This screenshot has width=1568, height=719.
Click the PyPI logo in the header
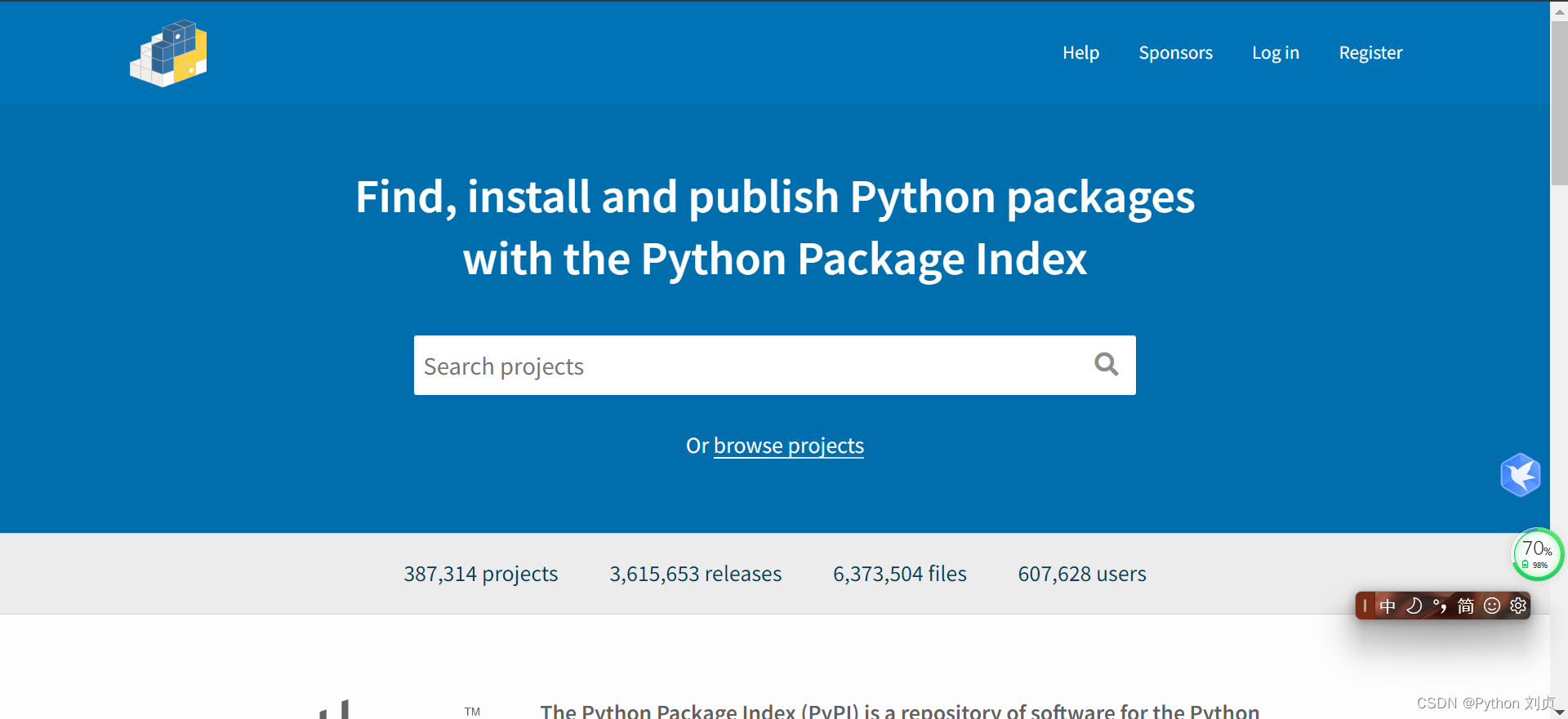tap(168, 53)
